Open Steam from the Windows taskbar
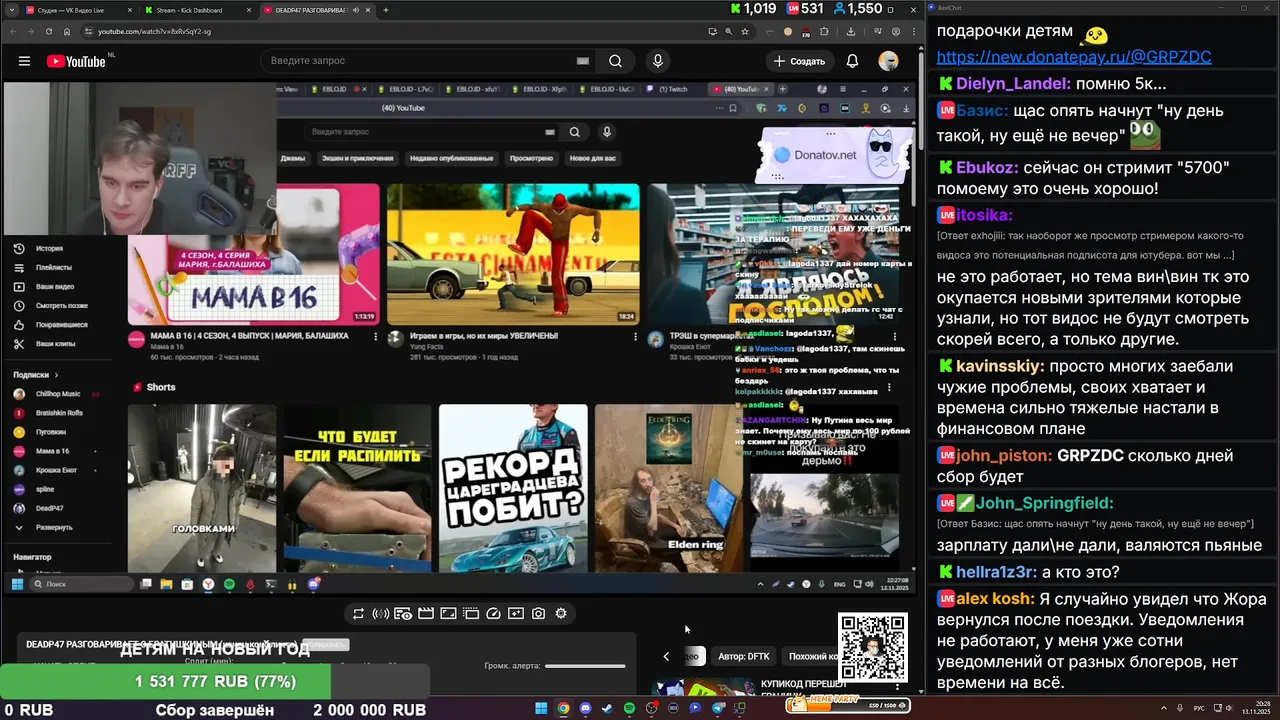Image resolution: width=1280 pixels, height=720 pixels. pos(607,708)
